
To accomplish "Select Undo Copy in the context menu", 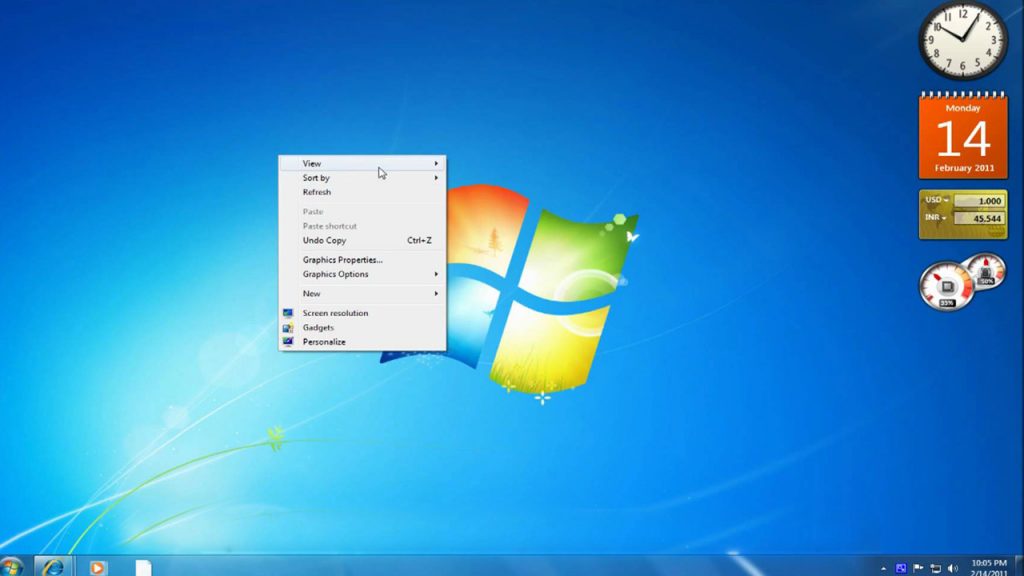I will [x=325, y=240].
